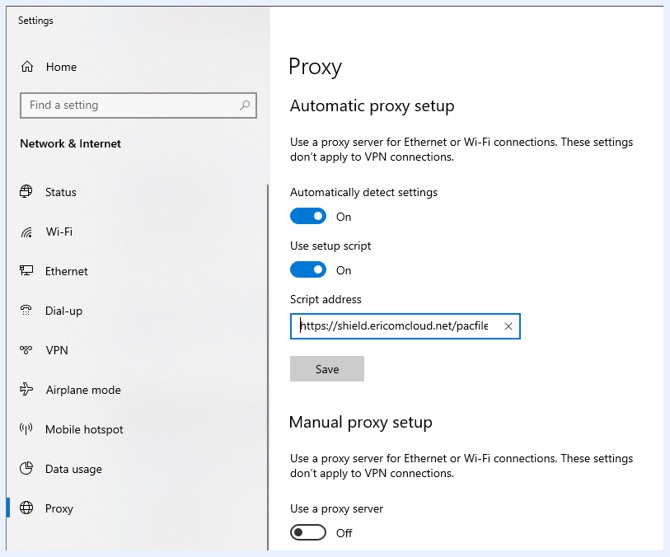The height and width of the screenshot is (557, 670).
Task: Focus the Find a setting search box
Action: pos(130,105)
